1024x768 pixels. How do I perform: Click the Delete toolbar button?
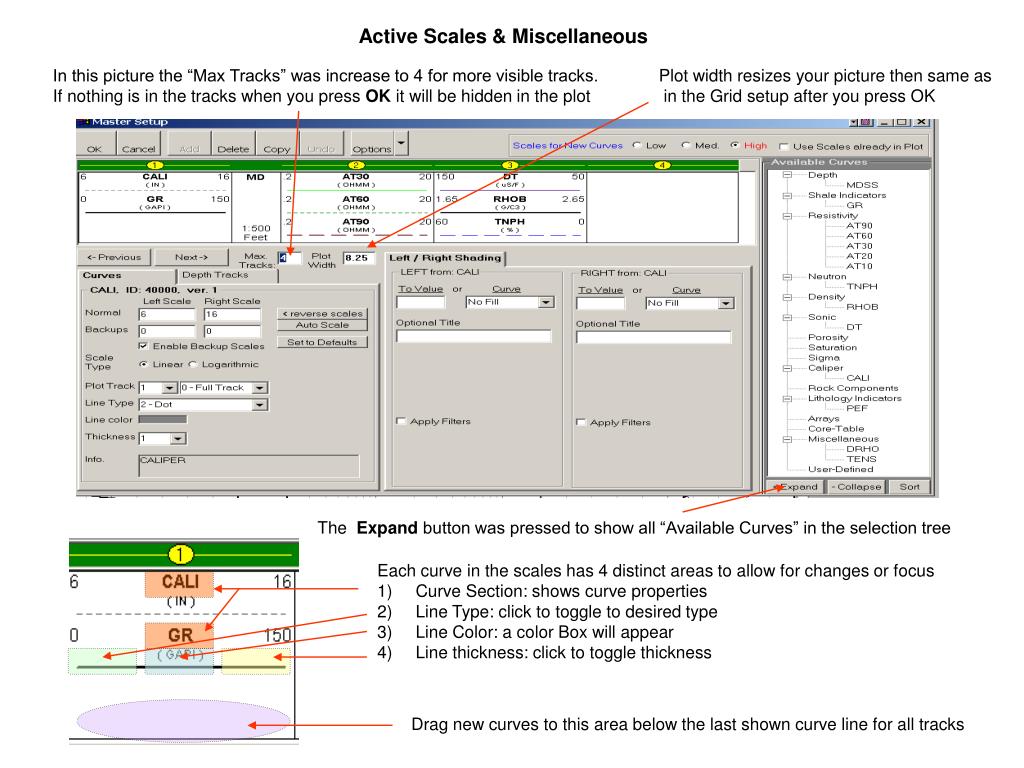click(233, 144)
